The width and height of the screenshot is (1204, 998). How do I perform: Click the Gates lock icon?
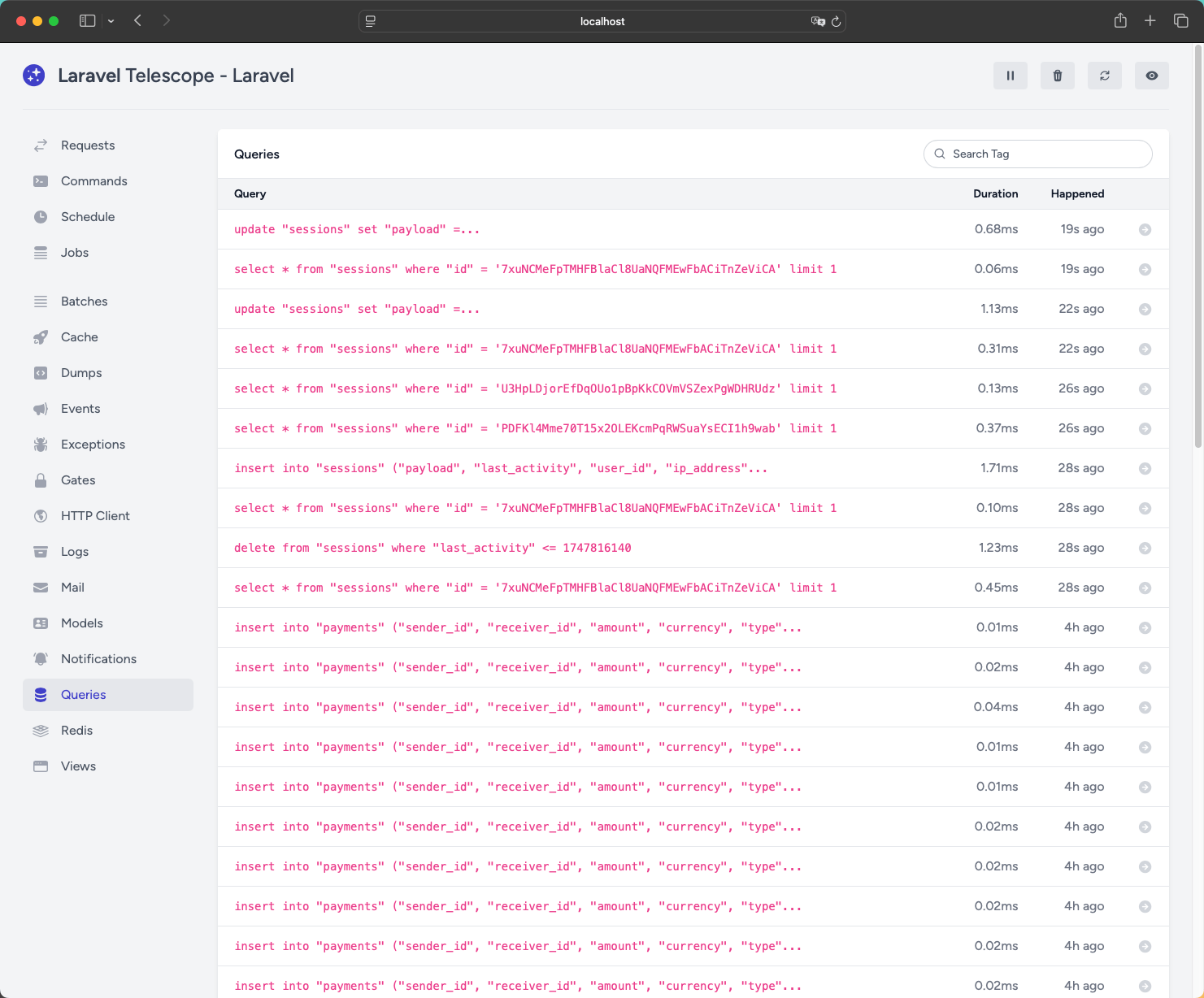tap(41, 480)
